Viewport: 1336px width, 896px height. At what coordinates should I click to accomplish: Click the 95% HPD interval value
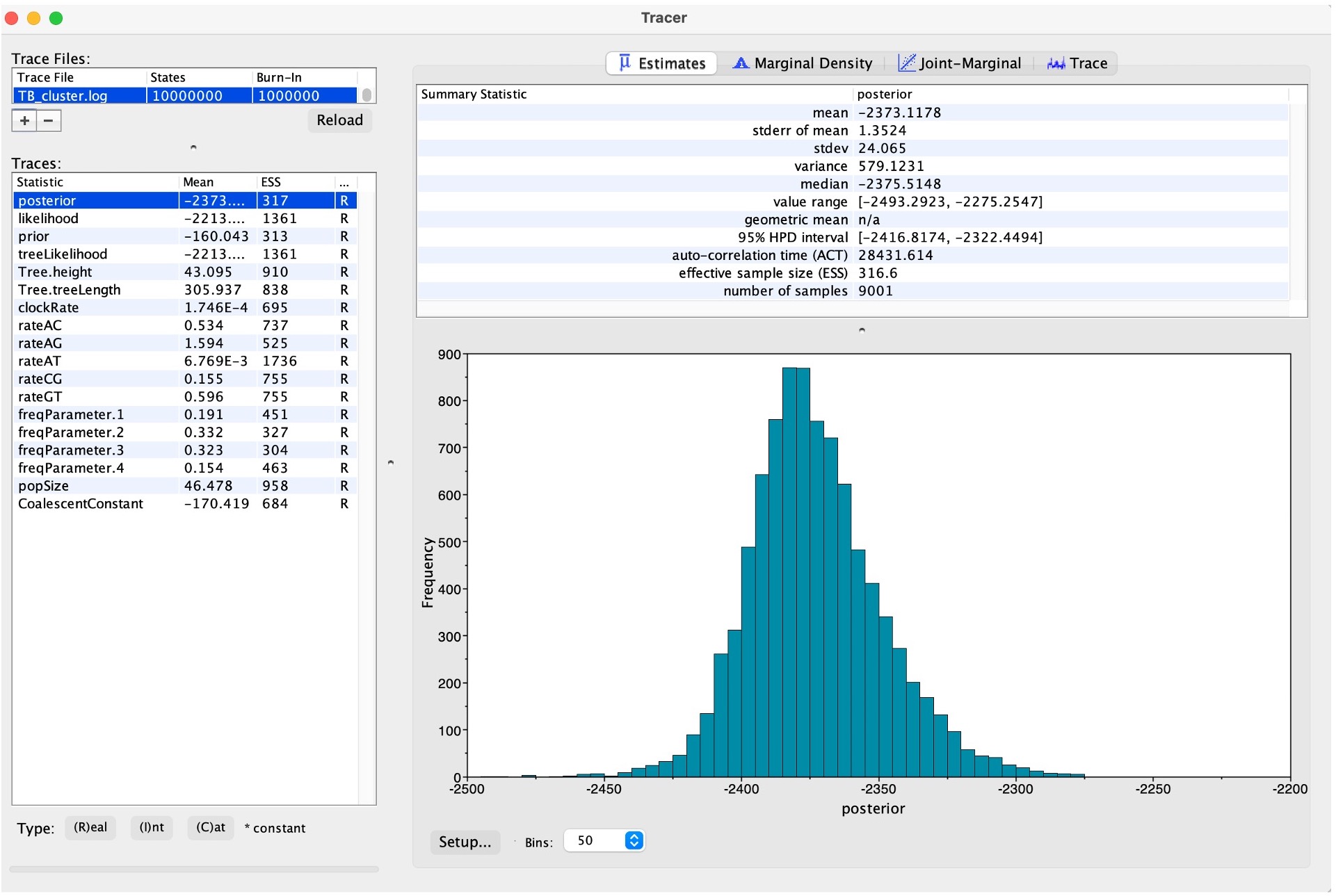pyautogui.click(x=950, y=238)
